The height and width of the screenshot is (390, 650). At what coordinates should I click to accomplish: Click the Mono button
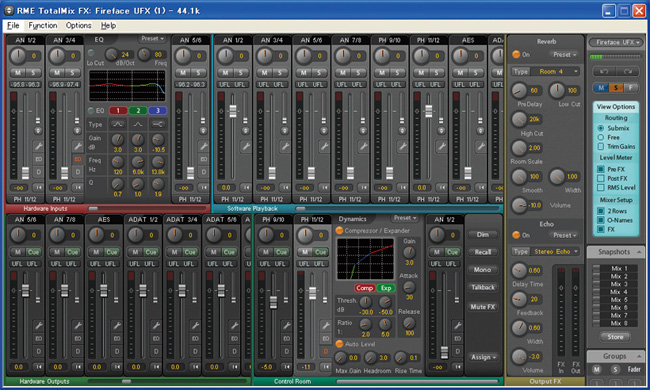tap(483, 269)
